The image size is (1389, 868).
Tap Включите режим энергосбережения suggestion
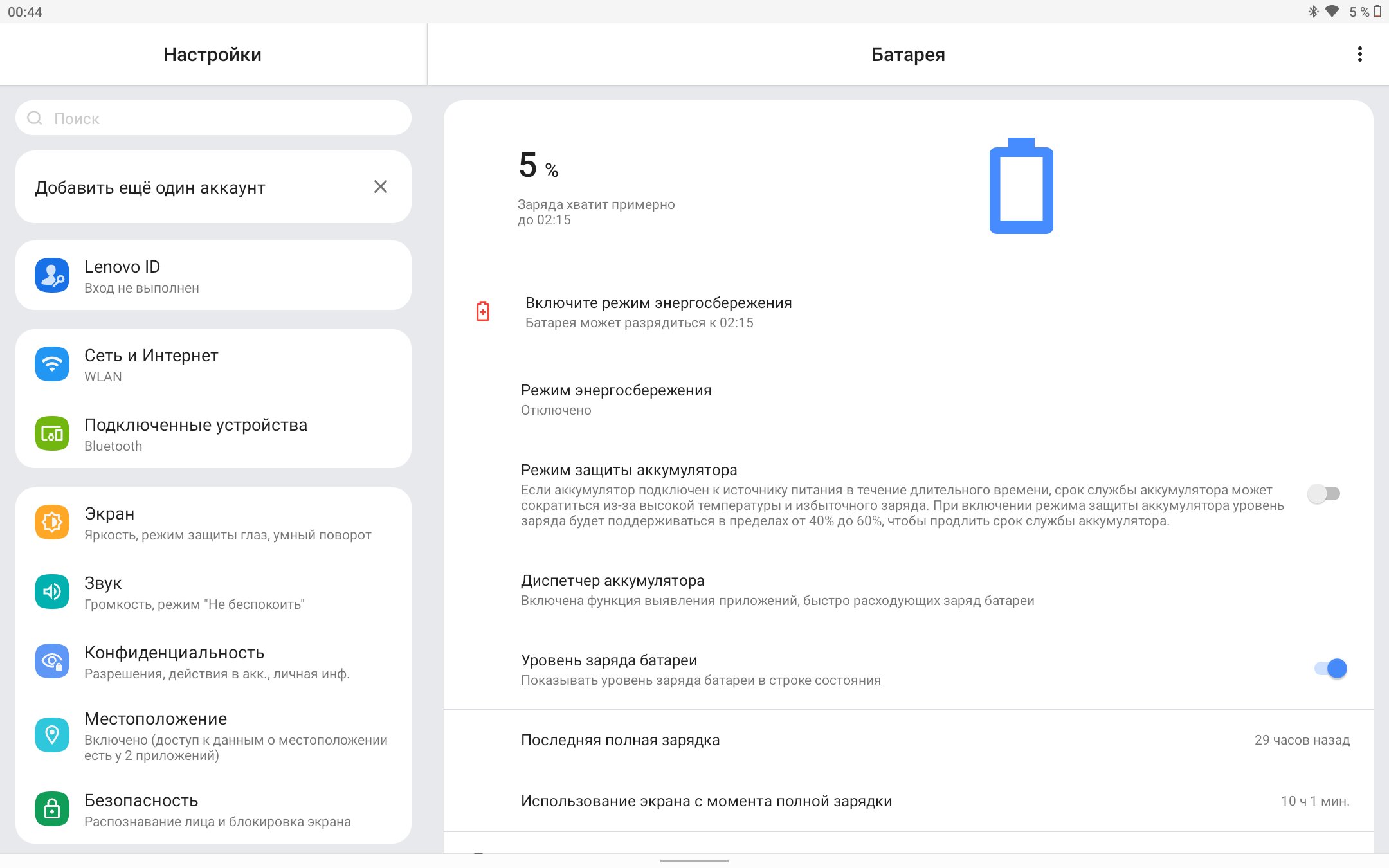pyautogui.click(x=658, y=312)
